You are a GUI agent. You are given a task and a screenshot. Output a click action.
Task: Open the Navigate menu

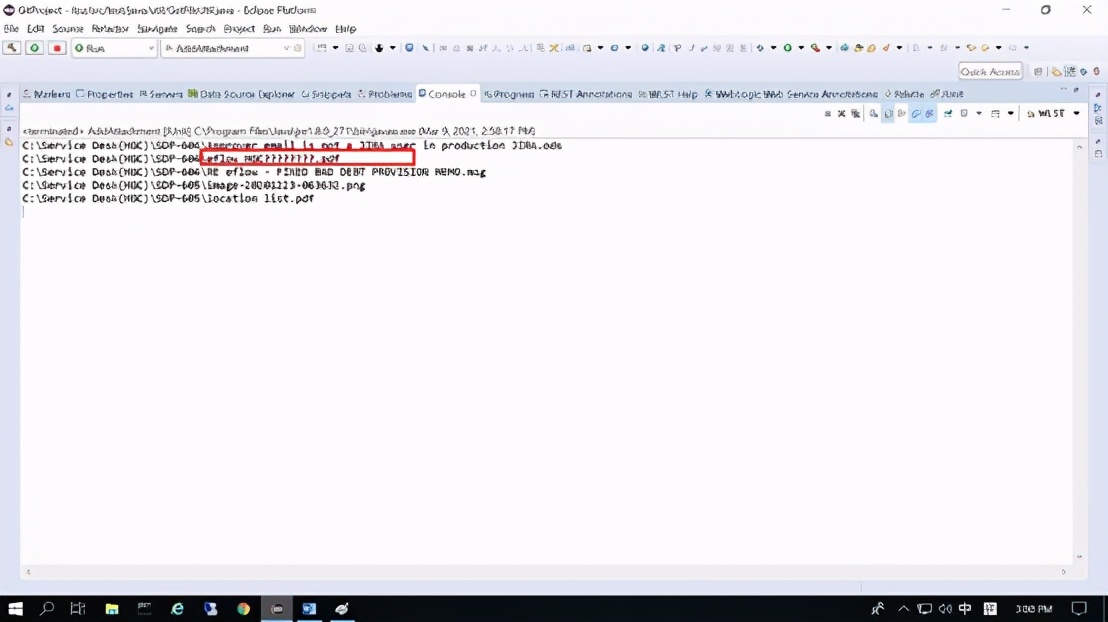(157, 29)
